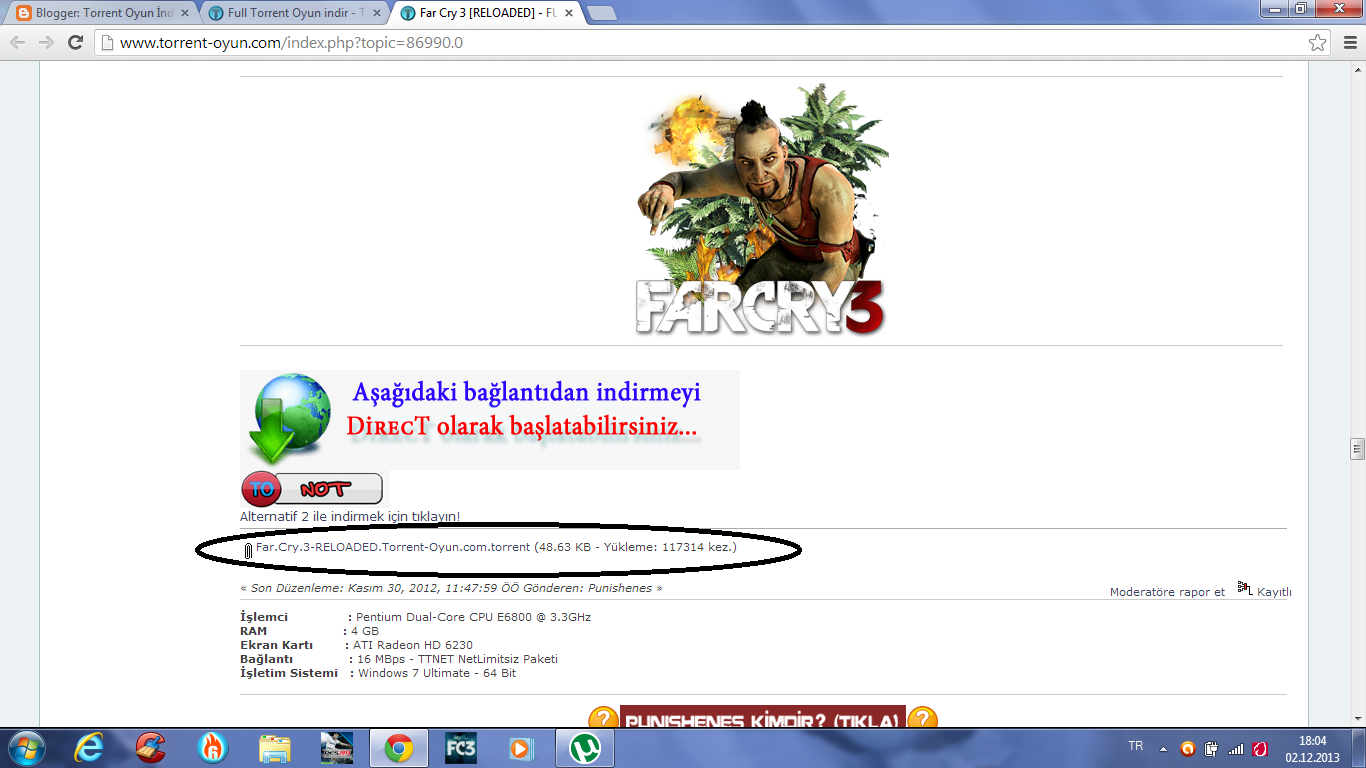The image size is (1366, 768).
Task: Open Windows Explorer folder from taskbar
Action: pyautogui.click(x=275, y=748)
